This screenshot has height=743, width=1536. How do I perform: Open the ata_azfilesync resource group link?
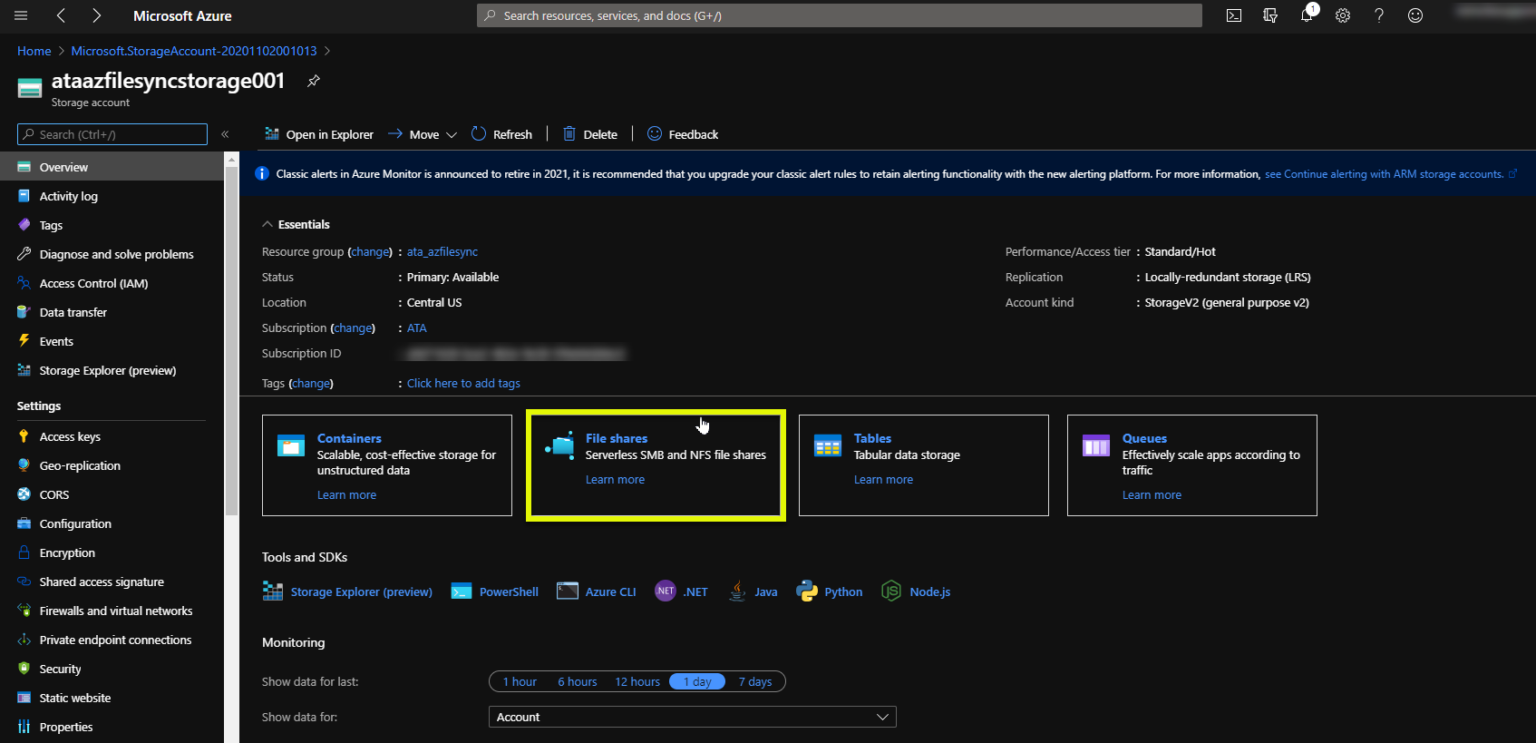coord(441,251)
